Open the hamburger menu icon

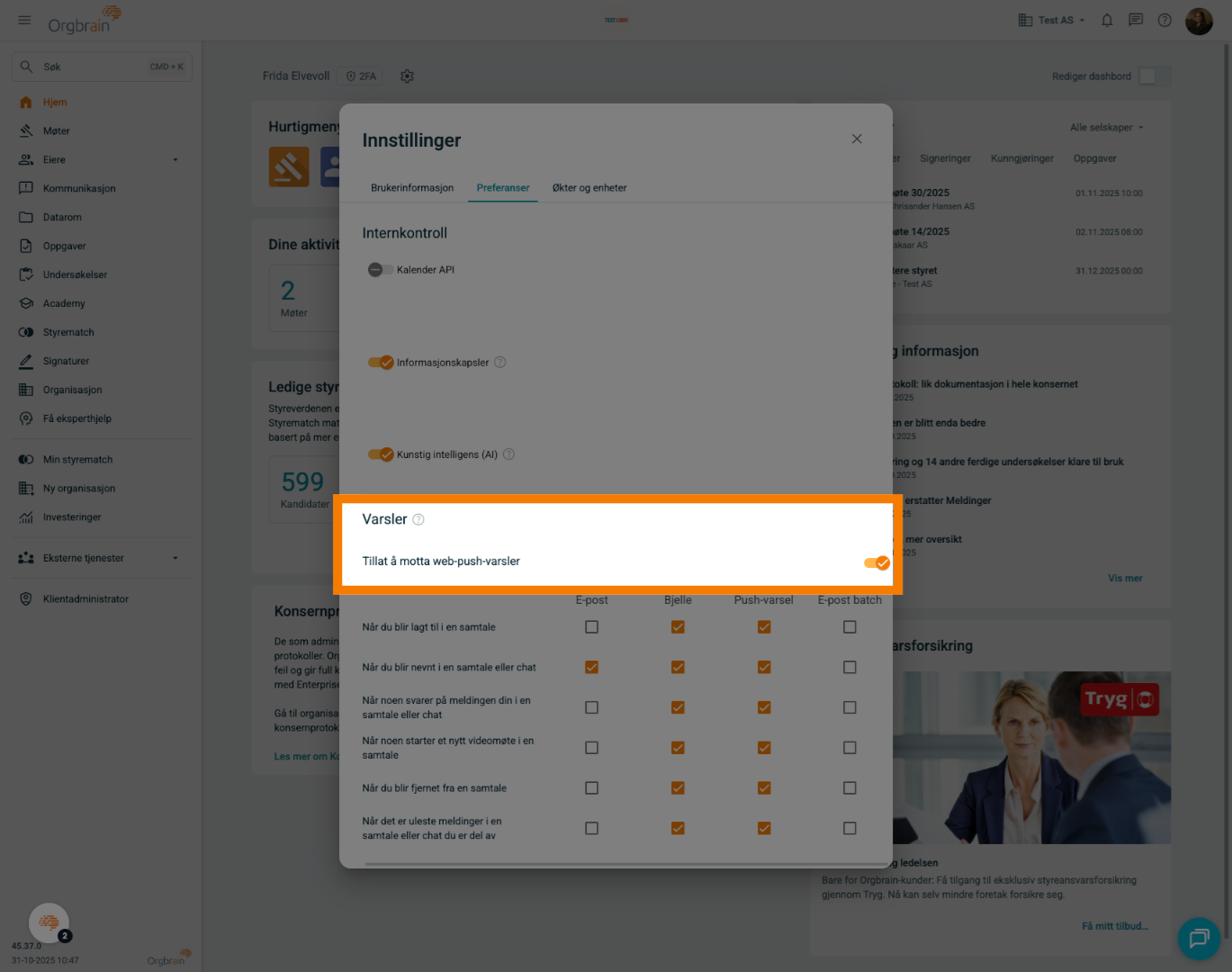[x=24, y=20]
